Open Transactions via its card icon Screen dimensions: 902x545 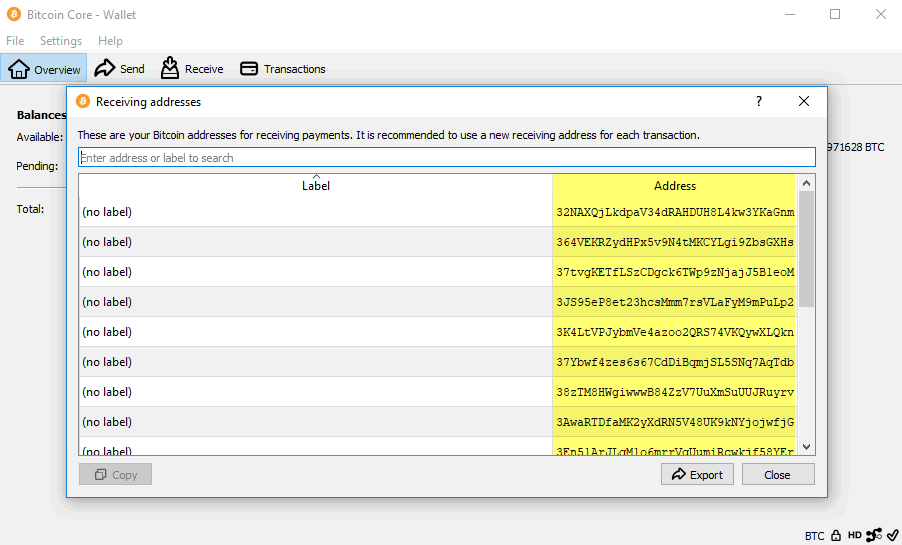tap(248, 69)
